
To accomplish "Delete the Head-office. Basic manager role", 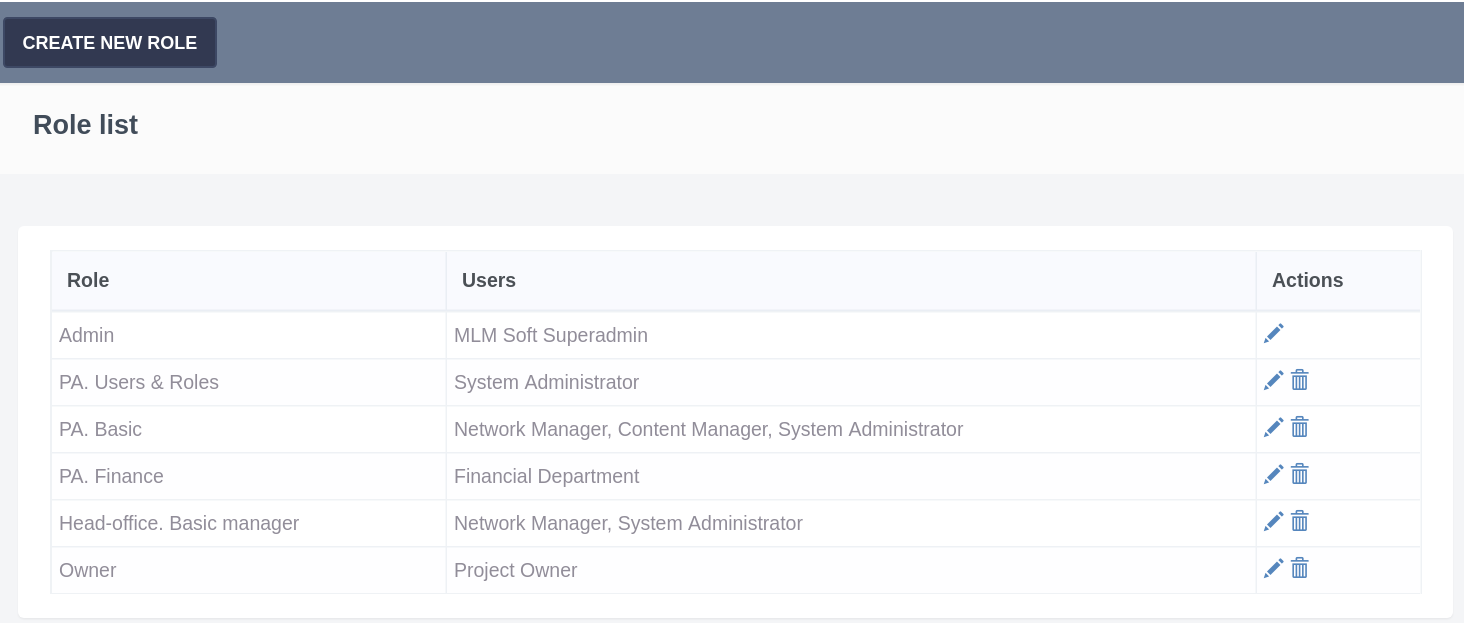I will (1300, 522).
